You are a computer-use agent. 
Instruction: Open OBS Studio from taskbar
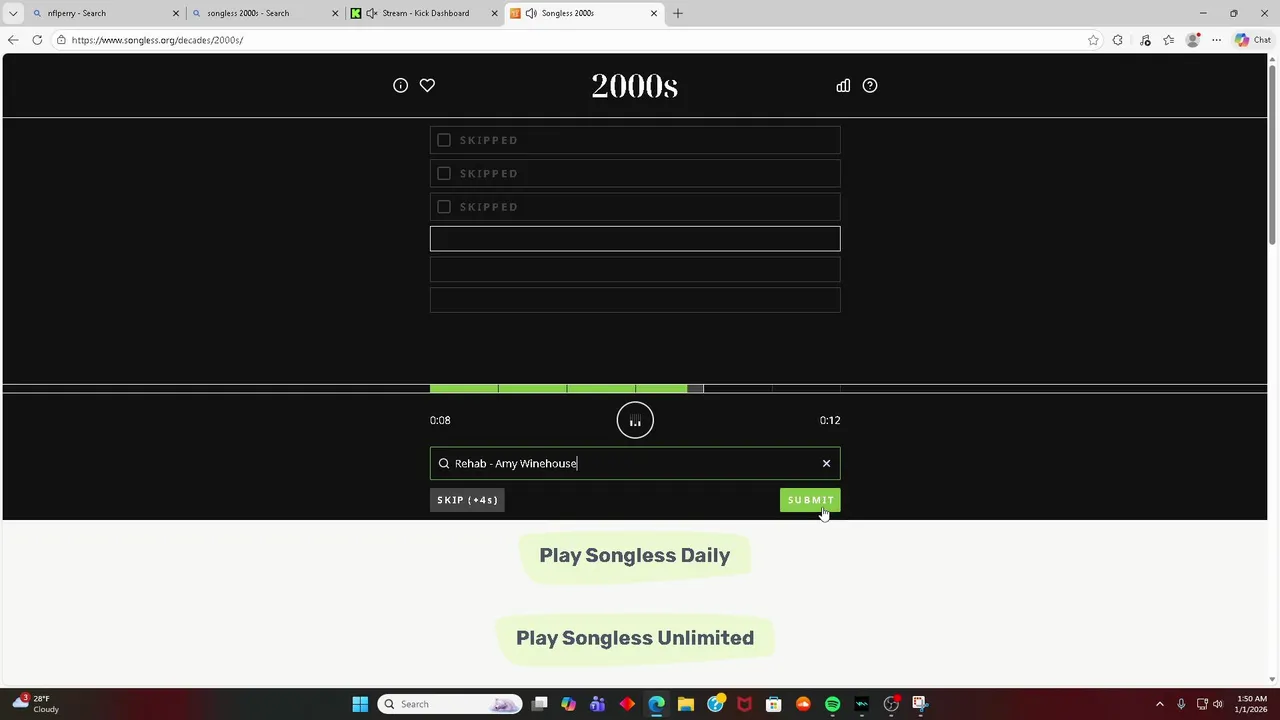[x=891, y=704]
